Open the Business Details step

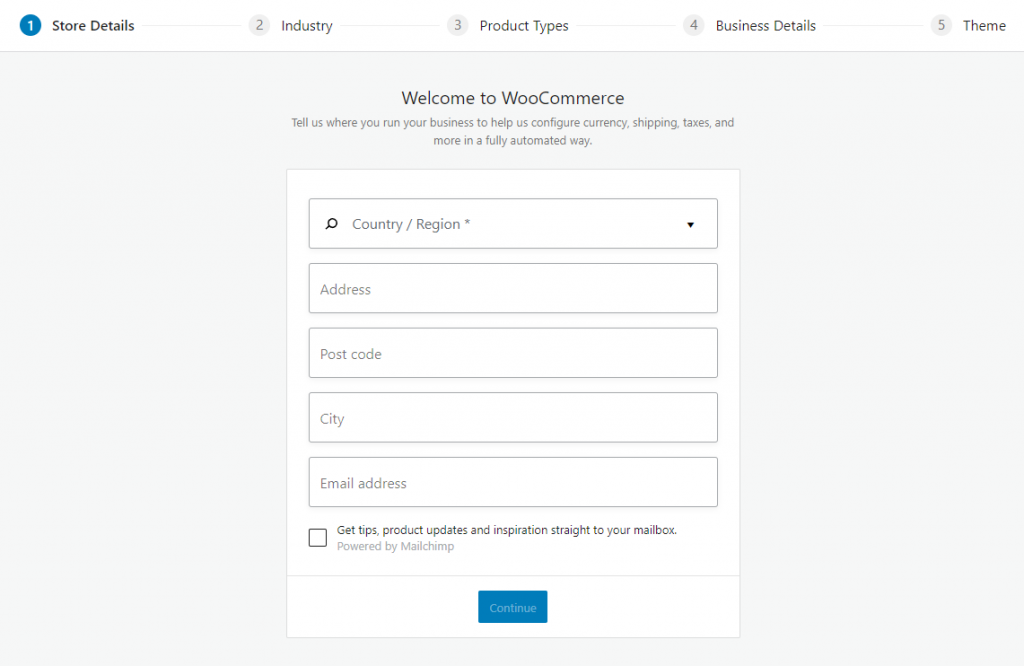(766, 26)
